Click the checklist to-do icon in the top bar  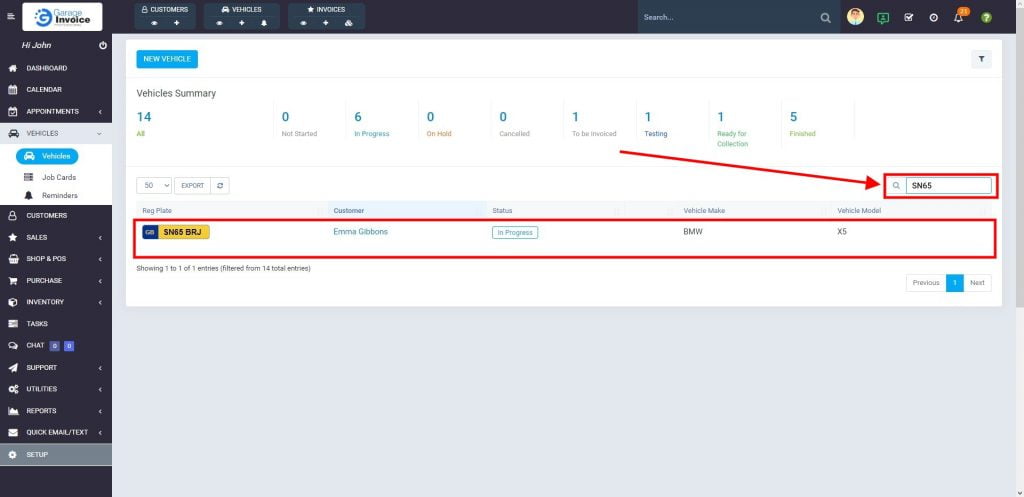908,18
